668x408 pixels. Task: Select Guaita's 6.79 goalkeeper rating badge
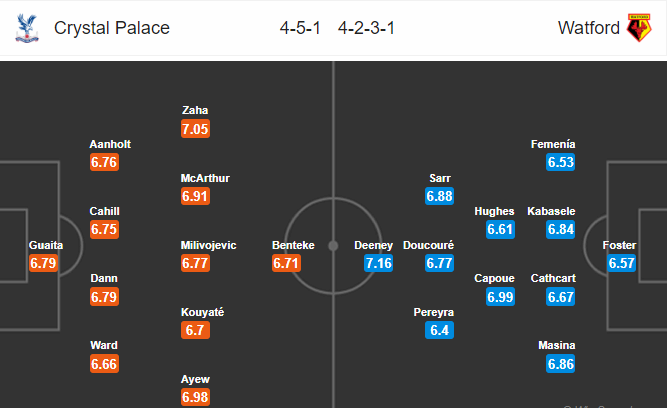click(43, 263)
